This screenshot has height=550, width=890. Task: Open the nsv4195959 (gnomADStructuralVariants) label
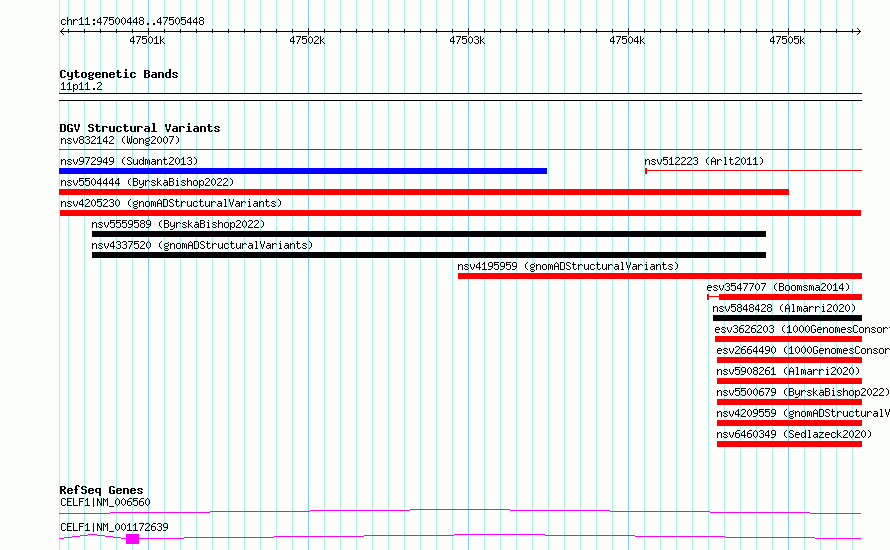(x=568, y=266)
